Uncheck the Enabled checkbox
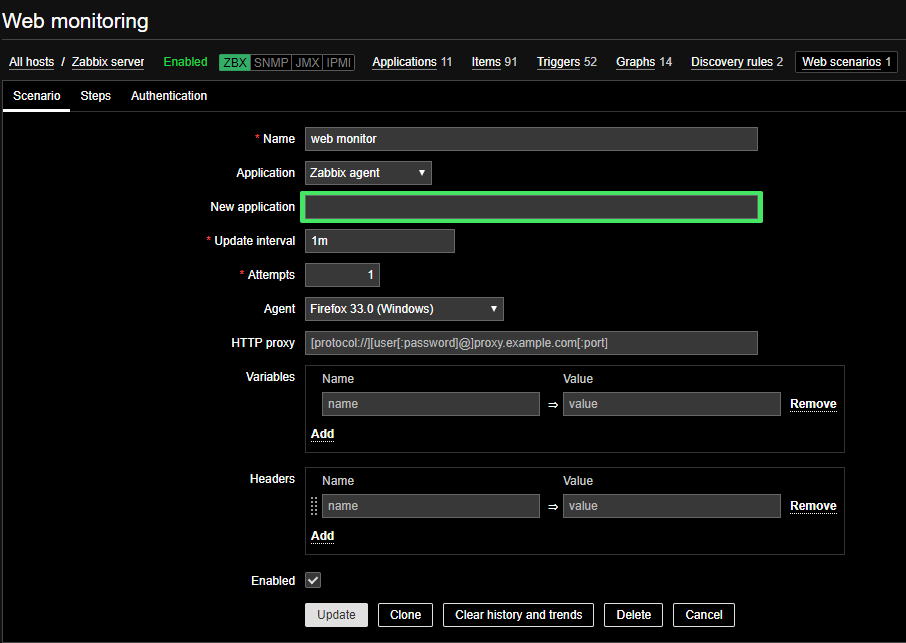This screenshot has height=643, width=906. (313, 581)
